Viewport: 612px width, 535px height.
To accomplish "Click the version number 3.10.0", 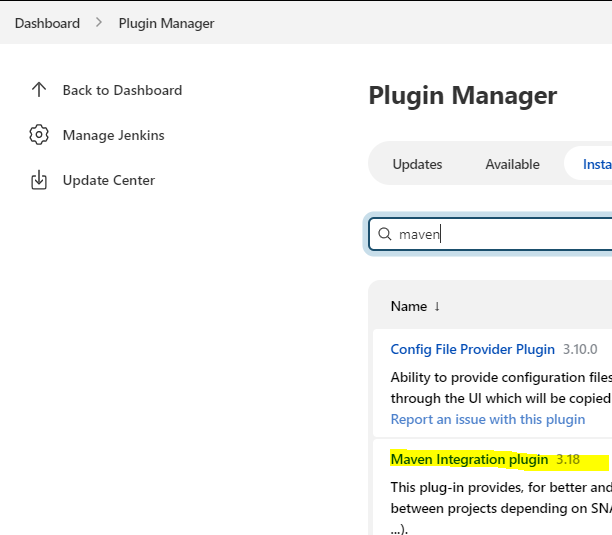I will coord(580,349).
